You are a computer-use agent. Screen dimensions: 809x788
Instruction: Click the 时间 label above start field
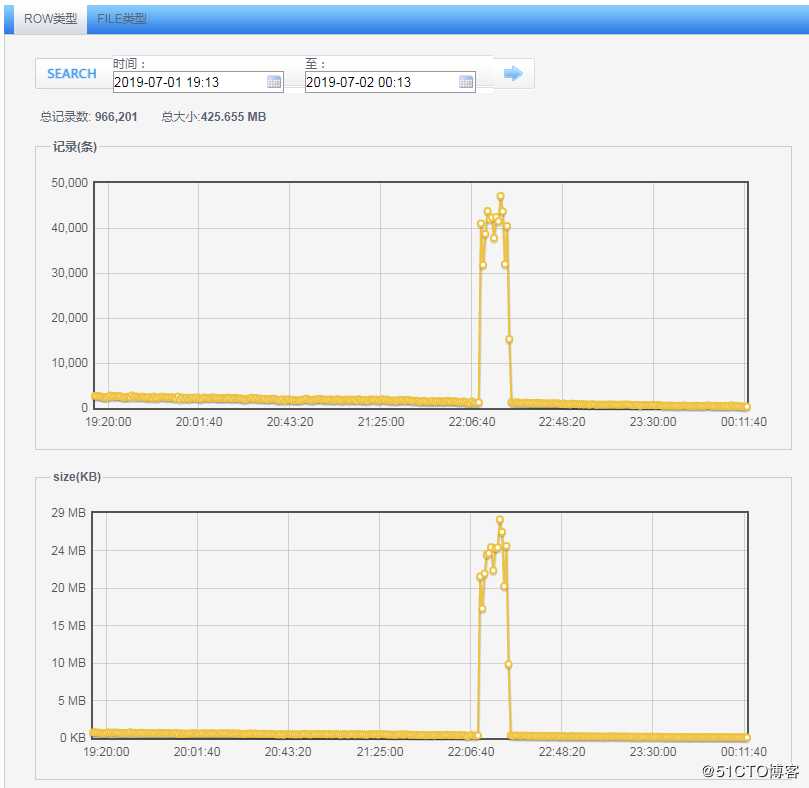coord(129,64)
